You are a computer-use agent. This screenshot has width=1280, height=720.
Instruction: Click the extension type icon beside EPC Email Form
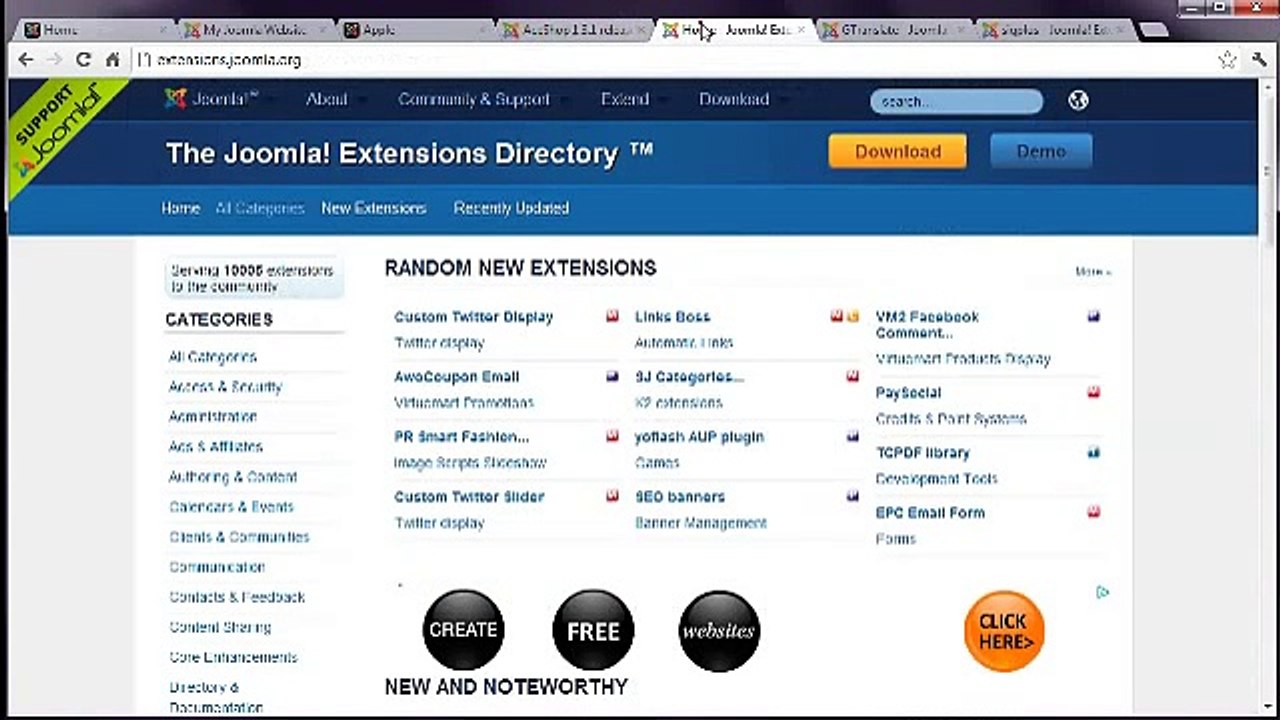pos(1094,512)
